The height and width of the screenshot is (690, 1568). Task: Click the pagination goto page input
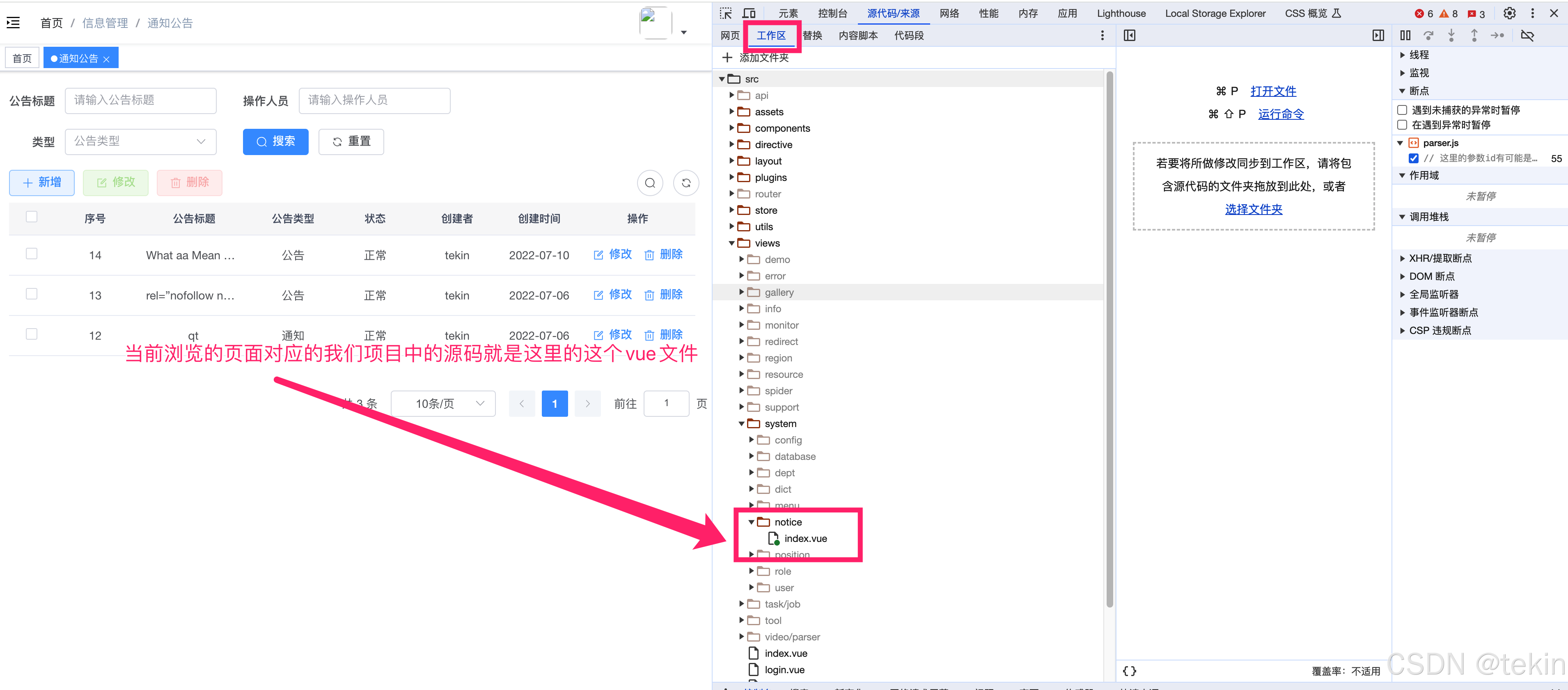click(666, 403)
